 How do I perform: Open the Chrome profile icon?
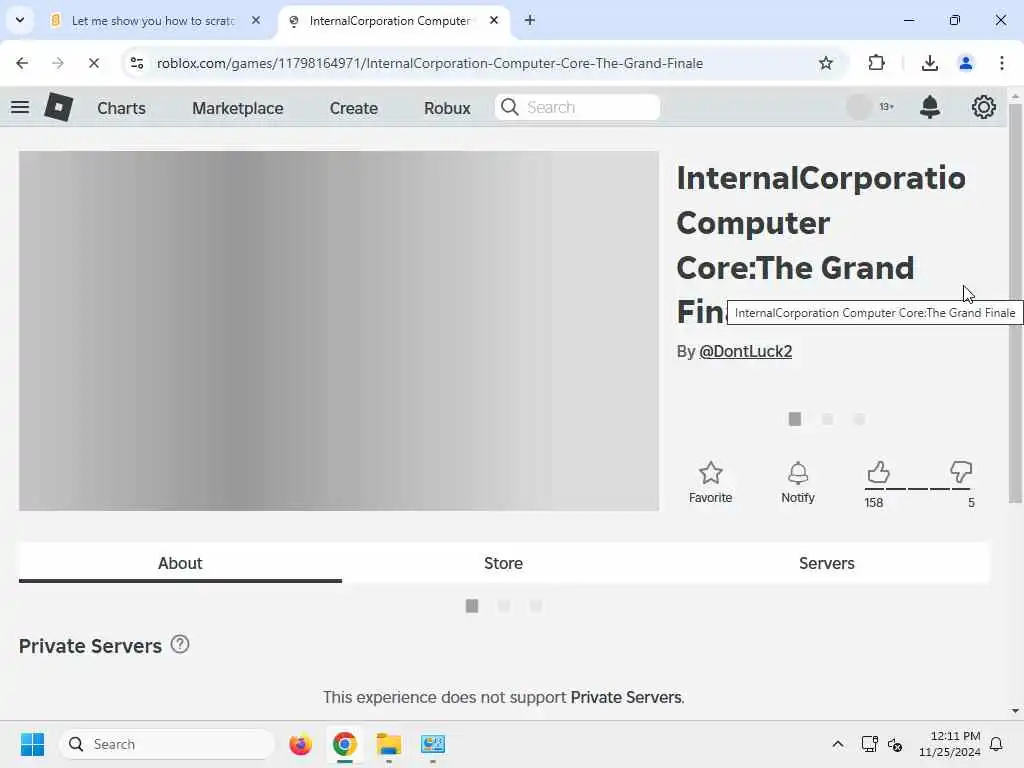(965, 63)
